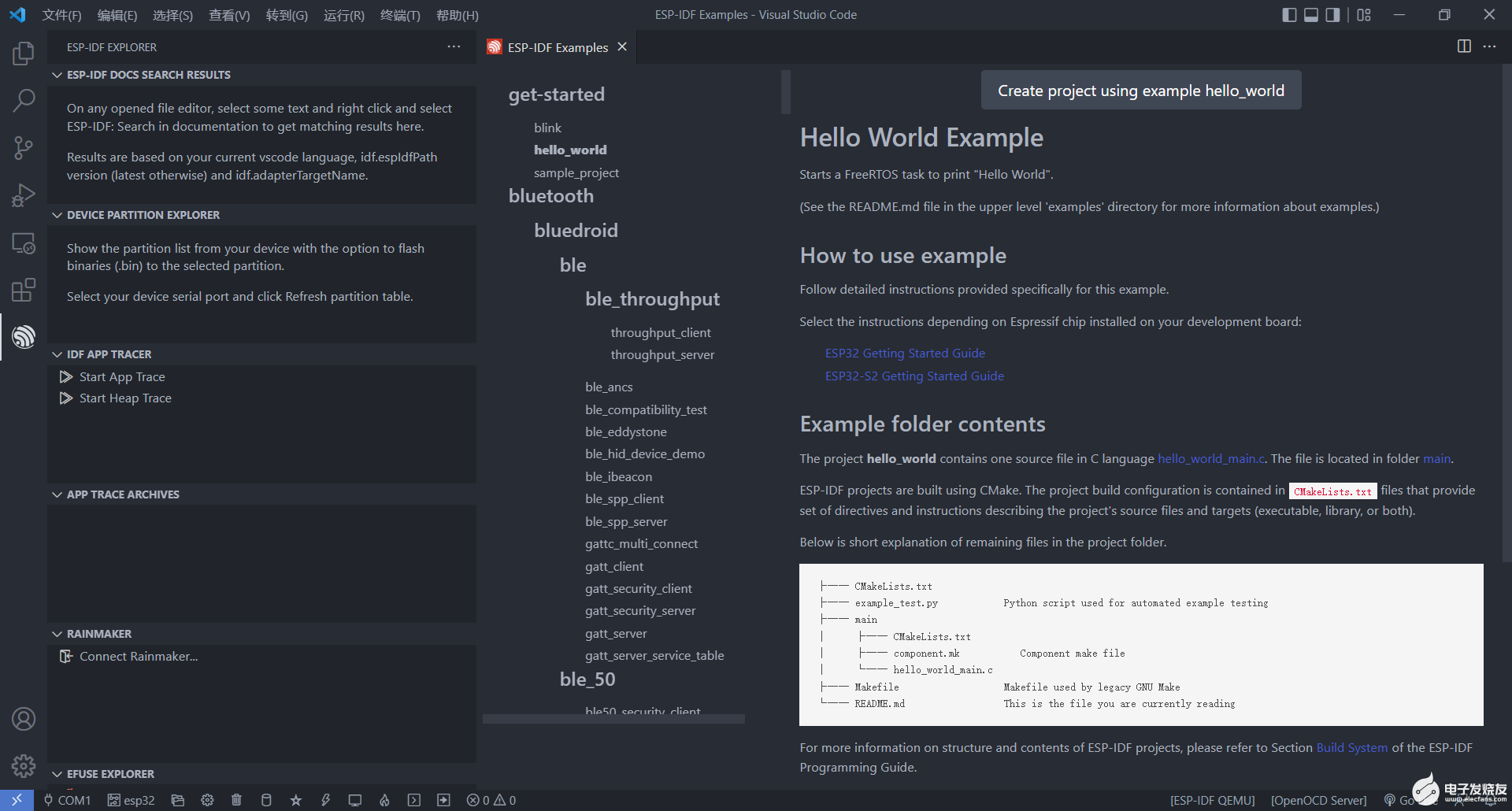Split the editor to the right
This screenshot has height=811, width=1512.
[x=1464, y=46]
